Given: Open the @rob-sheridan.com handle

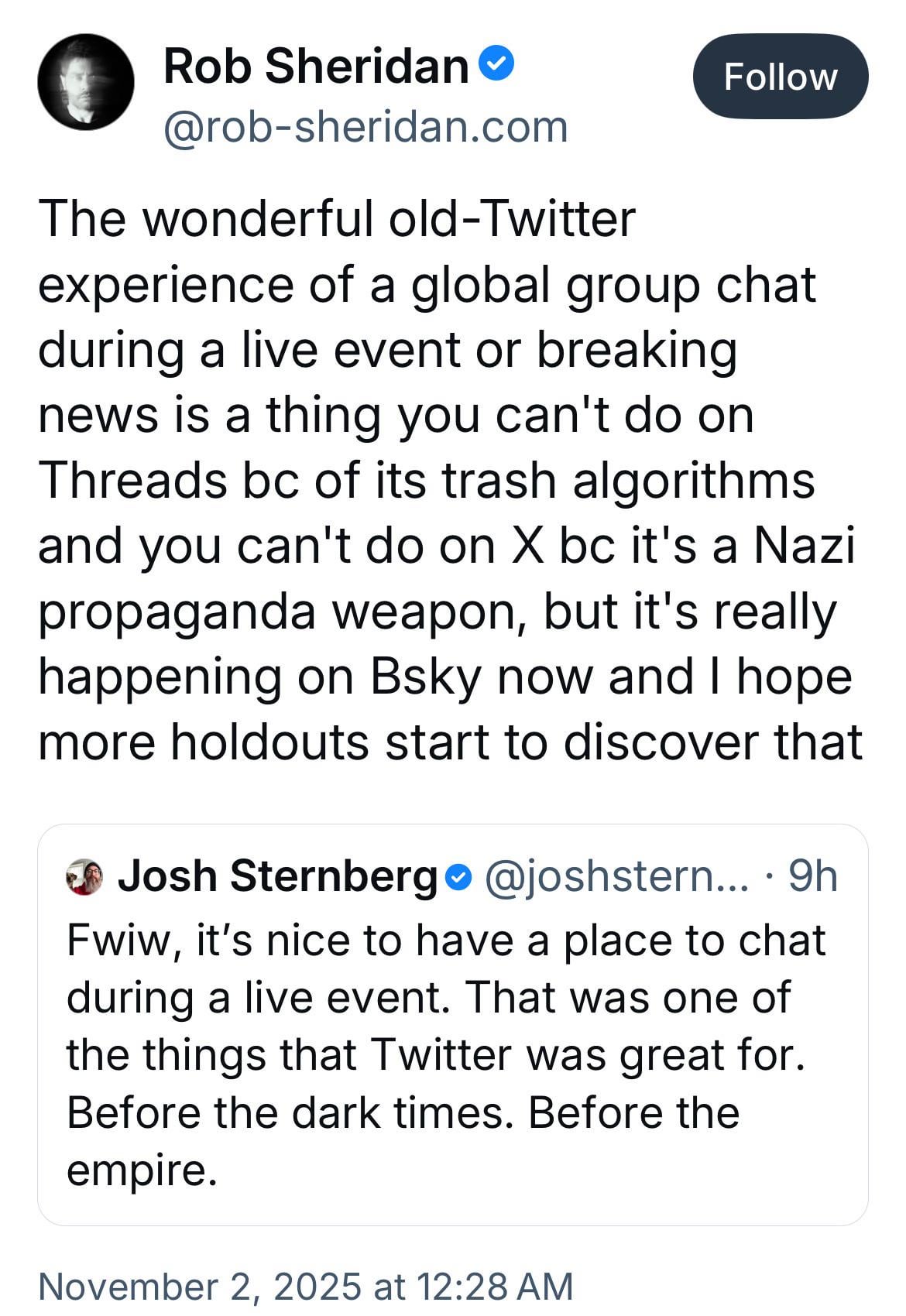Looking at the screenshot, I should (365, 127).
